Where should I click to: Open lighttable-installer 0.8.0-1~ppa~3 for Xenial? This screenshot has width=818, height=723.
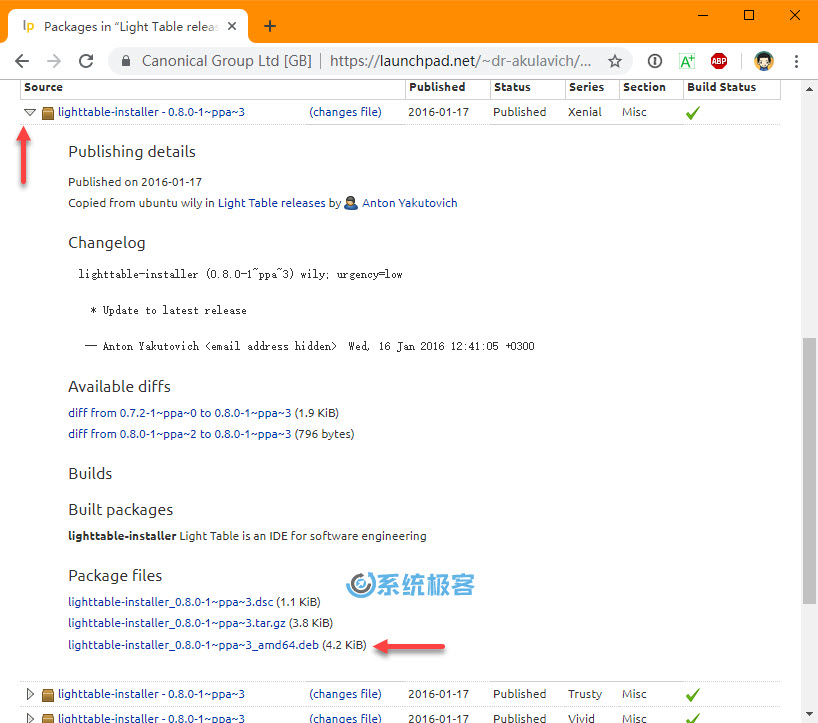click(x=151, y=112)
